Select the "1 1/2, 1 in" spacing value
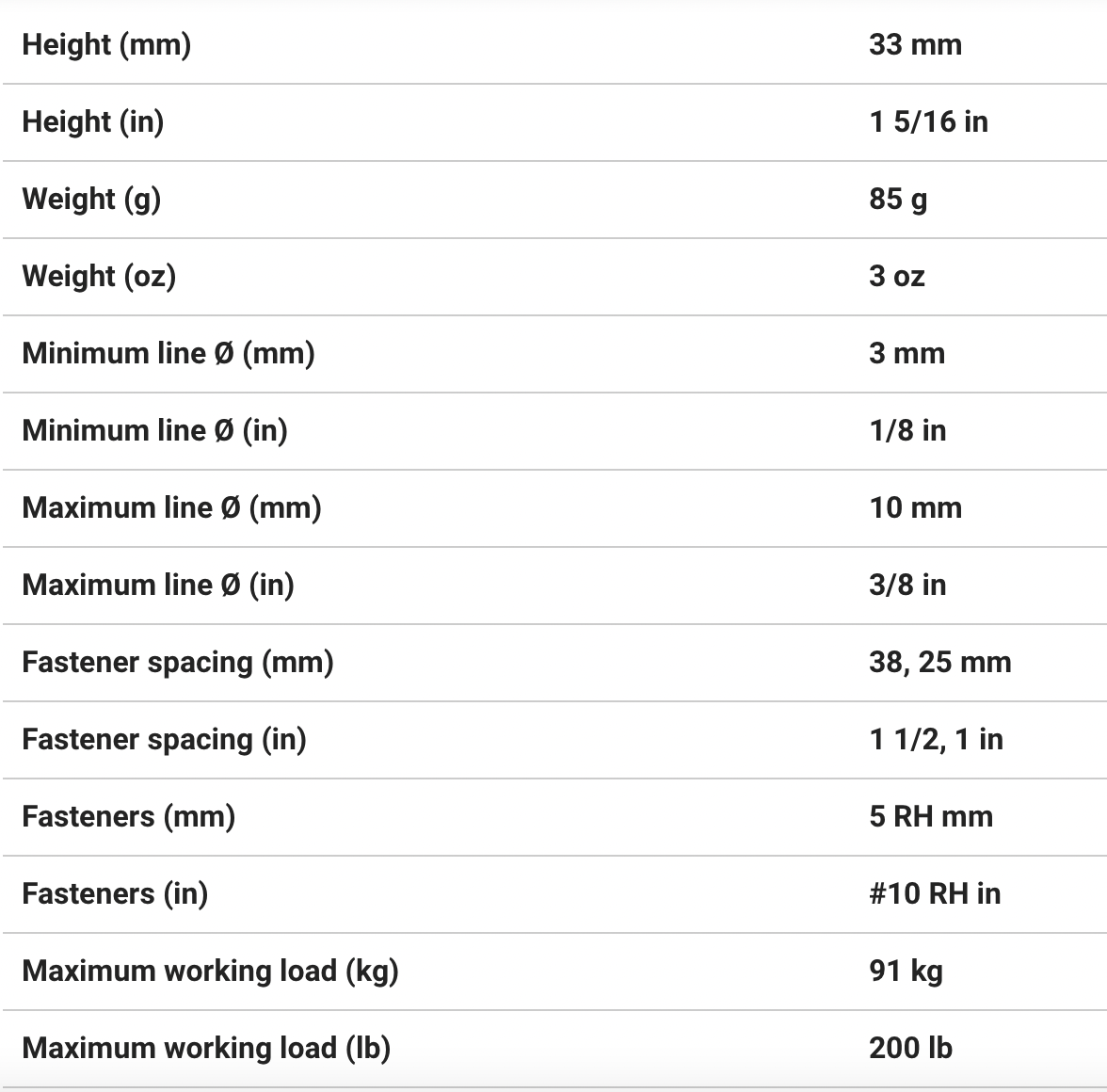This screenshot has width=1107, height=1092. (x=936, y=739)
